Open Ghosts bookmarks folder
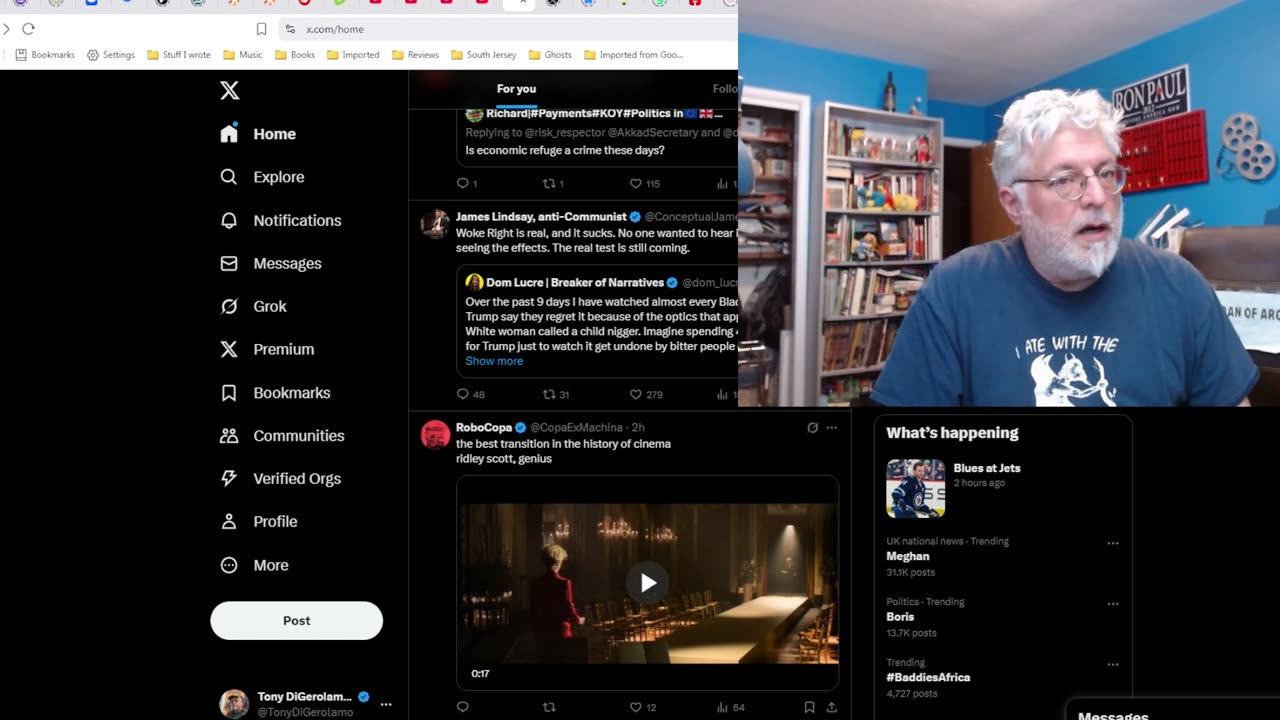This screenshot has height=720, width=1280. (550, 55)
